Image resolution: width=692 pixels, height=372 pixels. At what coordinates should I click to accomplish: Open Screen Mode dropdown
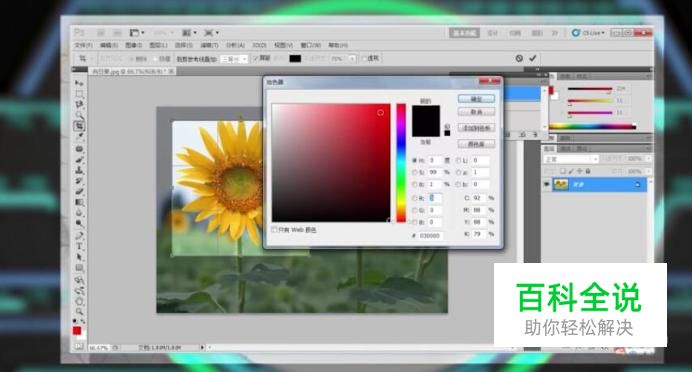click(211, 33)
